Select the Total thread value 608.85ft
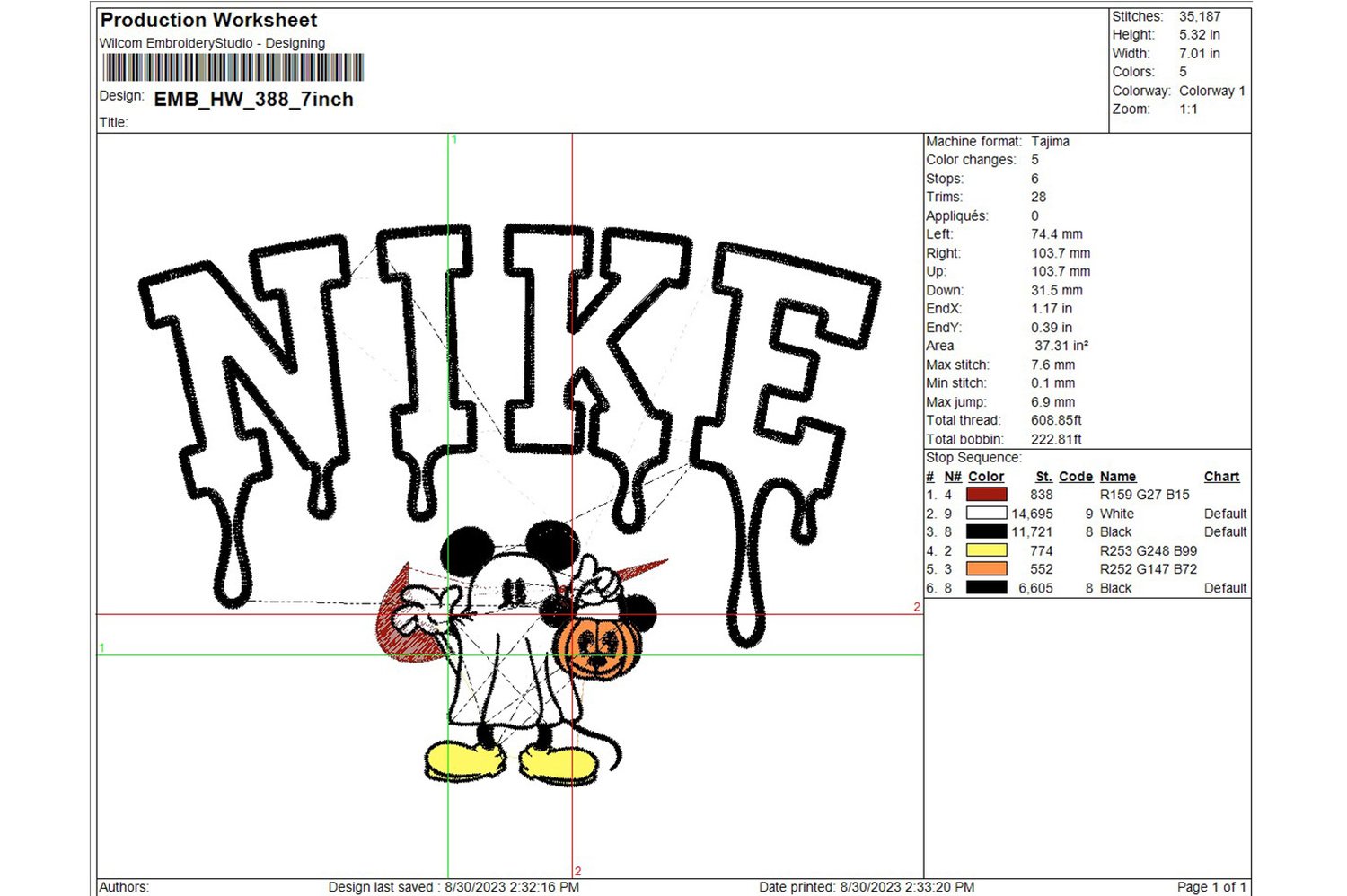Image resolution: width=1347 pixels, height=896 pixels. pyautogui.click(x=1056, y=420)
